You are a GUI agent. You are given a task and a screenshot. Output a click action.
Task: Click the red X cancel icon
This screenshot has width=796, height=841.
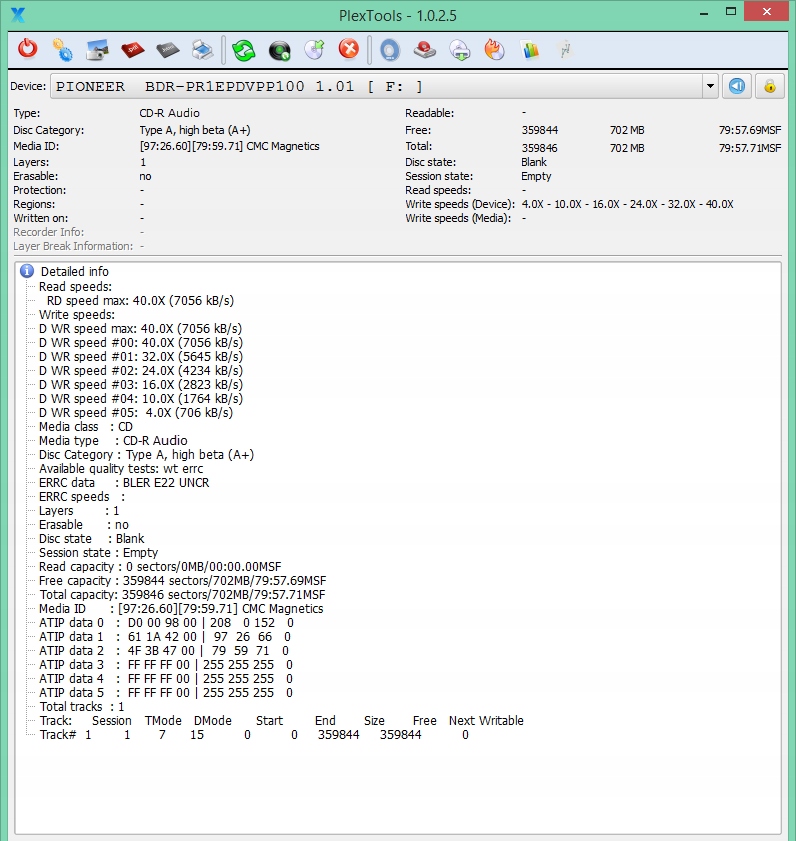click(x=348, y=49)
